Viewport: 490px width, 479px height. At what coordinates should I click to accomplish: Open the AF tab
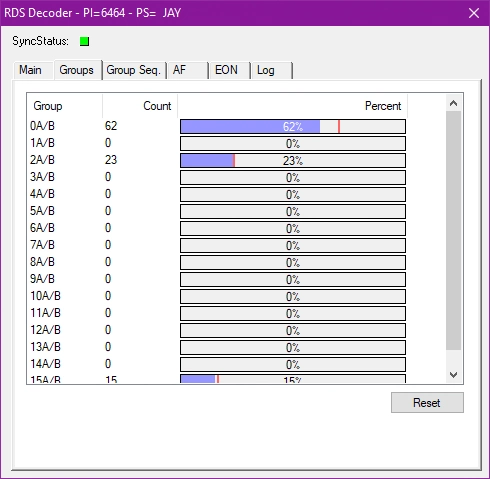188,70
